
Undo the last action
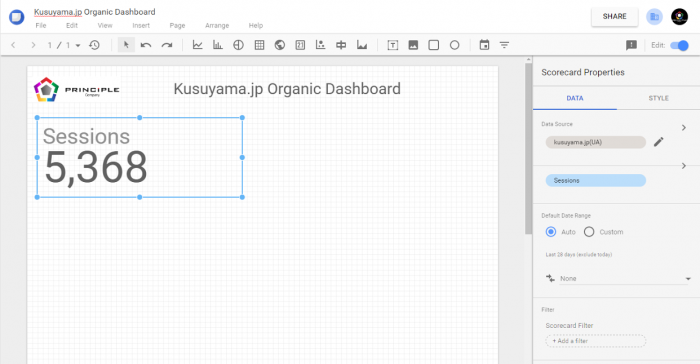(x=146, y=45)
